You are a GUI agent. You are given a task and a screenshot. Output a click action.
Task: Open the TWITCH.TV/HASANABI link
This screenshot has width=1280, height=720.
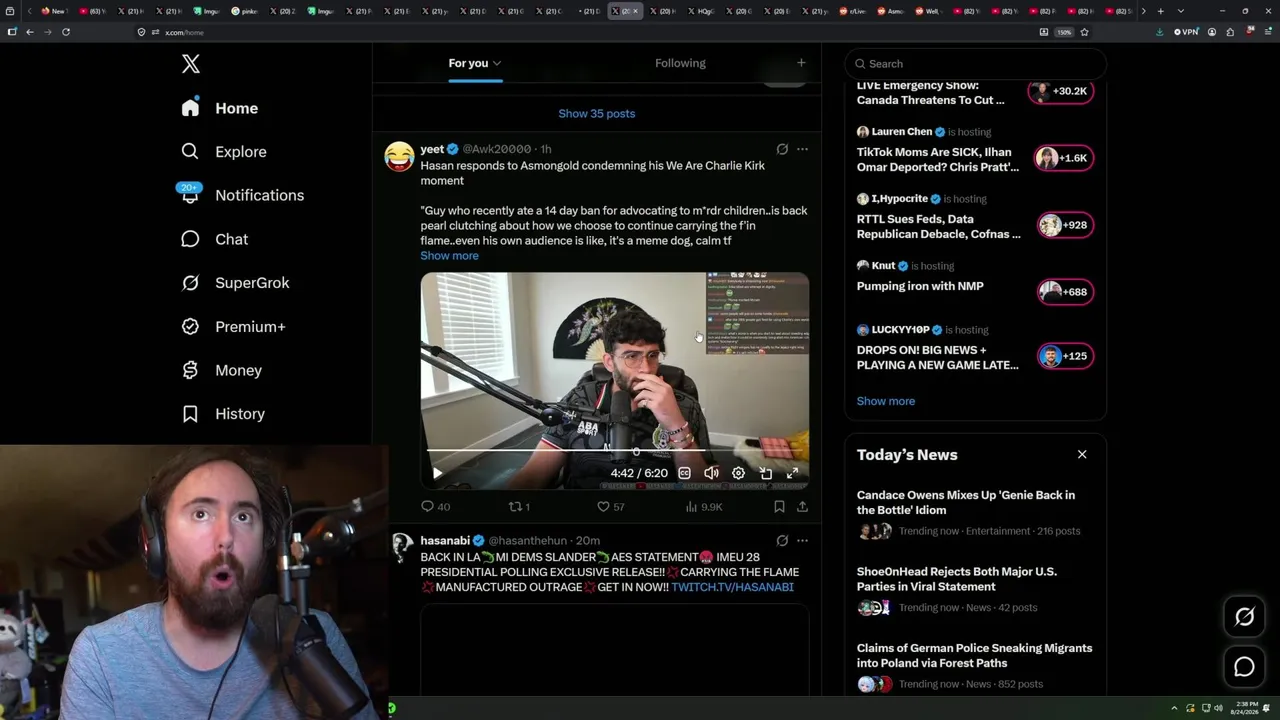(732, 588)
